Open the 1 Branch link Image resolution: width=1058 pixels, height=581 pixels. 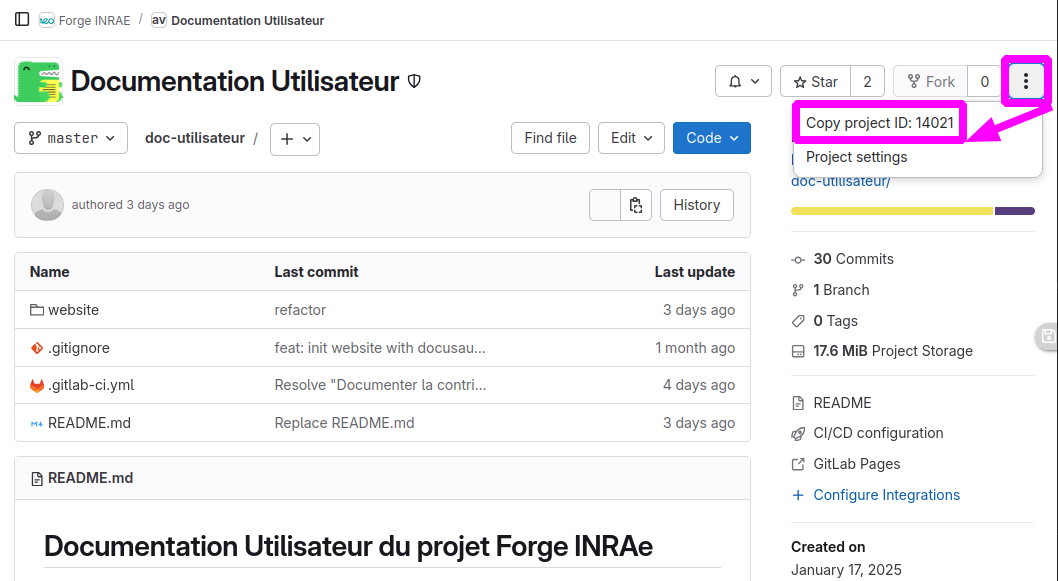pos(841,289)
